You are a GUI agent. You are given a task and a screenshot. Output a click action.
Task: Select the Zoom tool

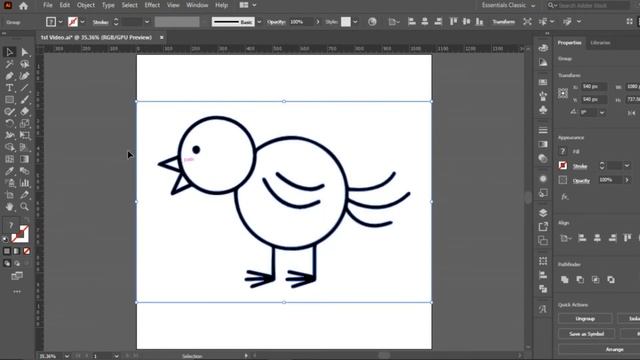[x=24, y=207]
